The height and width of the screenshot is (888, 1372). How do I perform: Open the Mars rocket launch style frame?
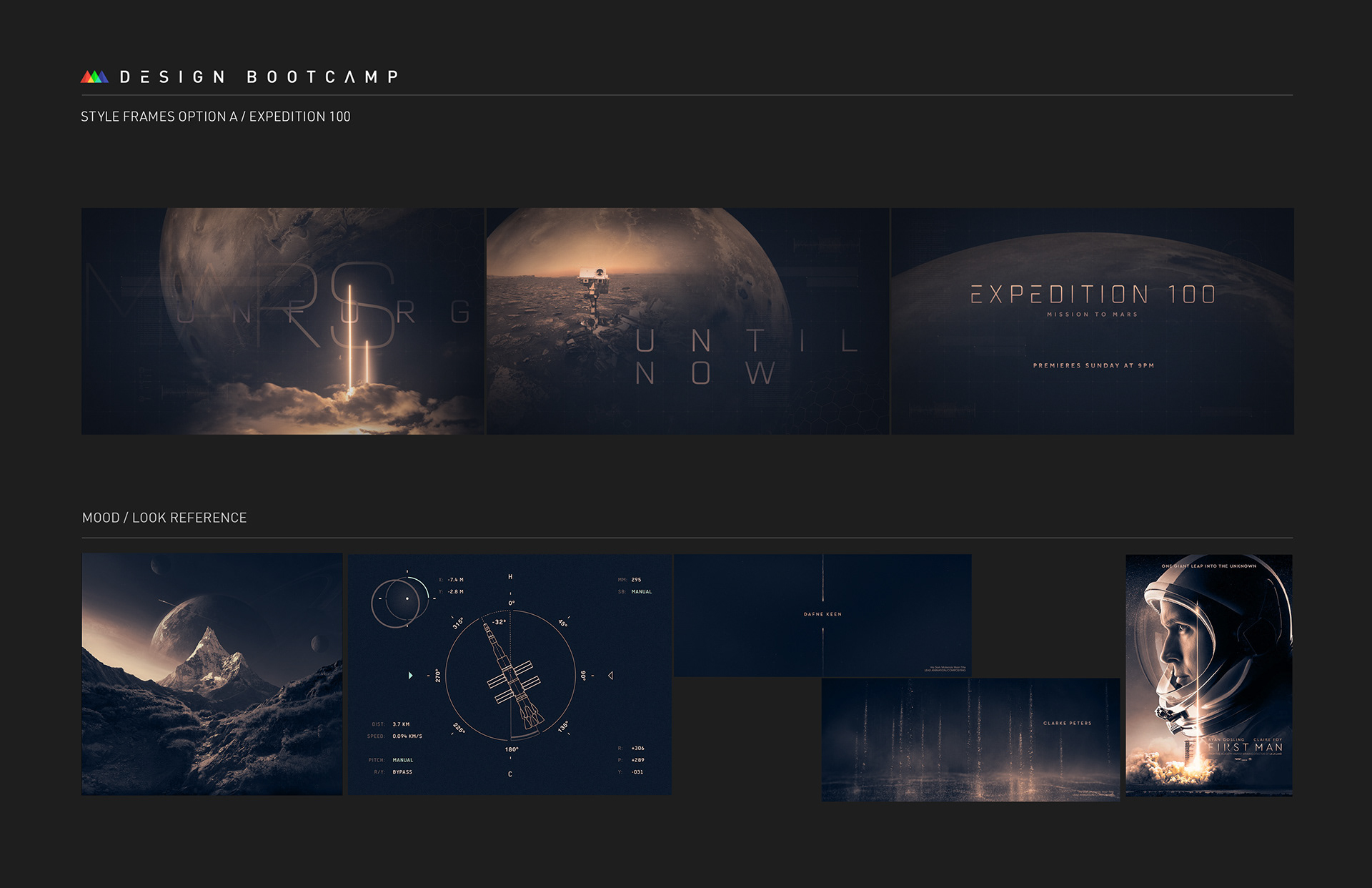[283, 321]
